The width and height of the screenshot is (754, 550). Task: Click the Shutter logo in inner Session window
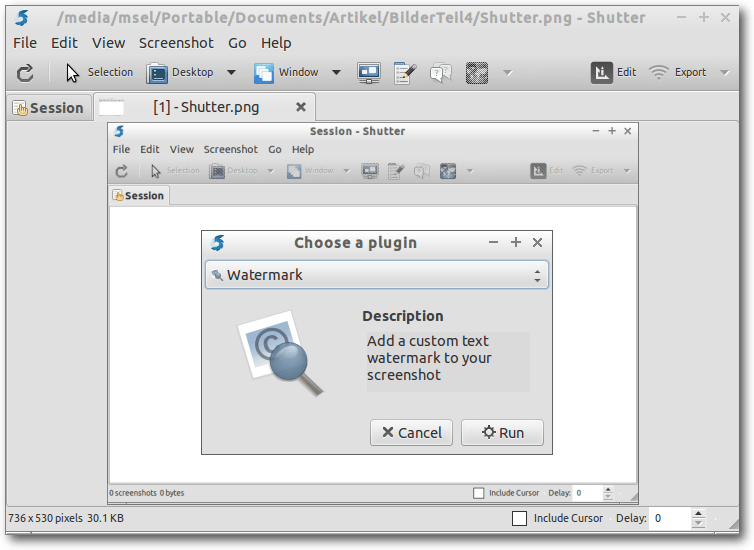(x=119, y=131)
